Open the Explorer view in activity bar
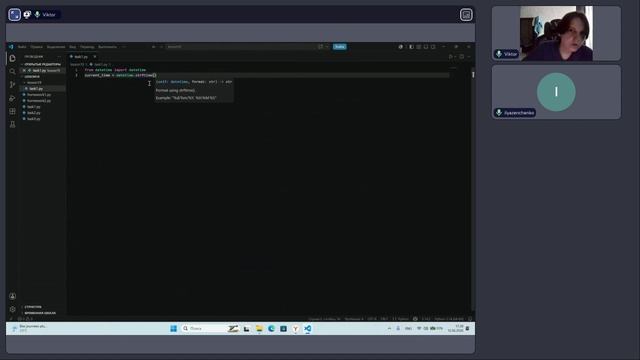The height and width of the screenshot is (360, 640). pos(12,58)
